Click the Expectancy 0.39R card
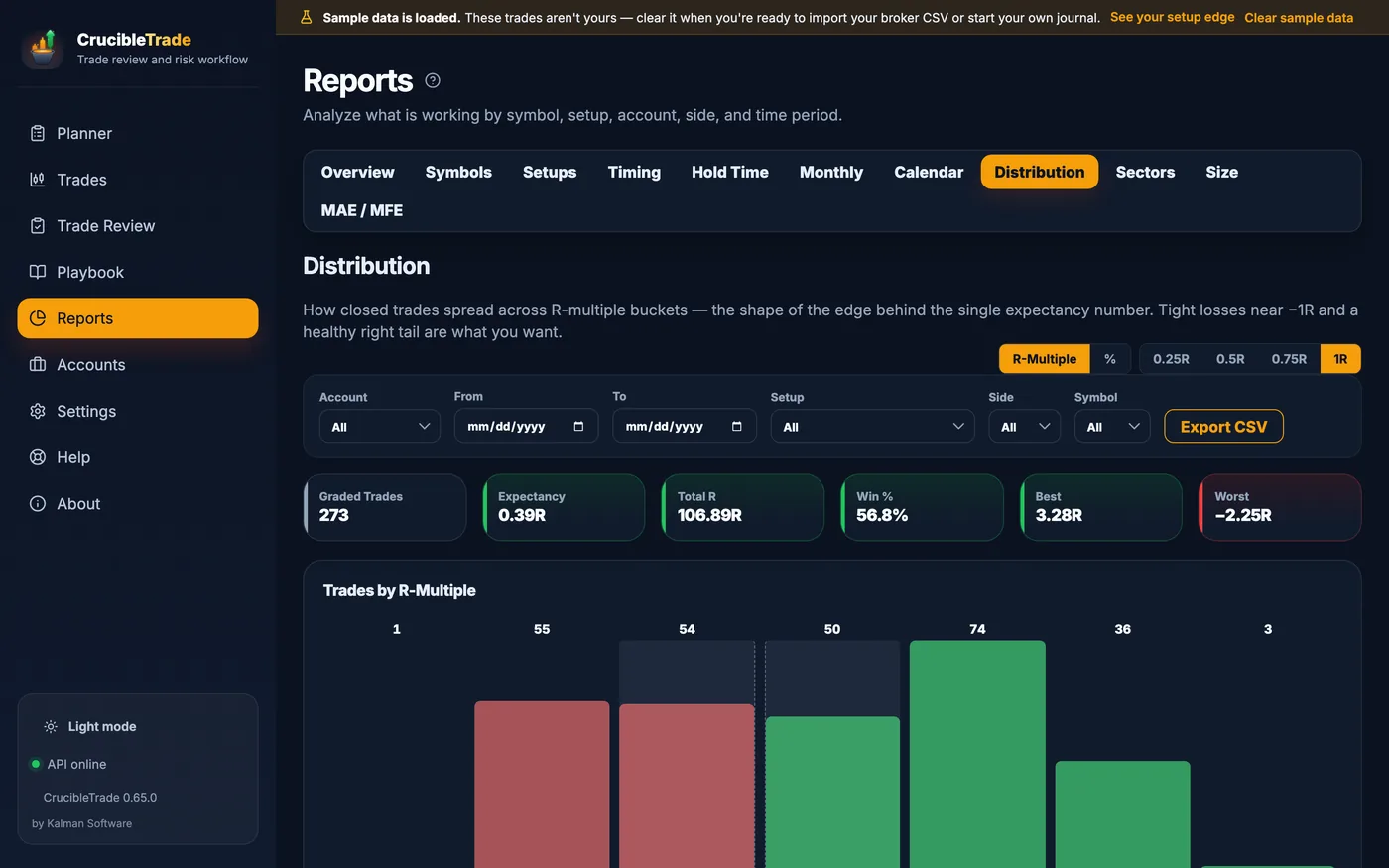Screen dimensions: 1389x868 coord(564,507)
